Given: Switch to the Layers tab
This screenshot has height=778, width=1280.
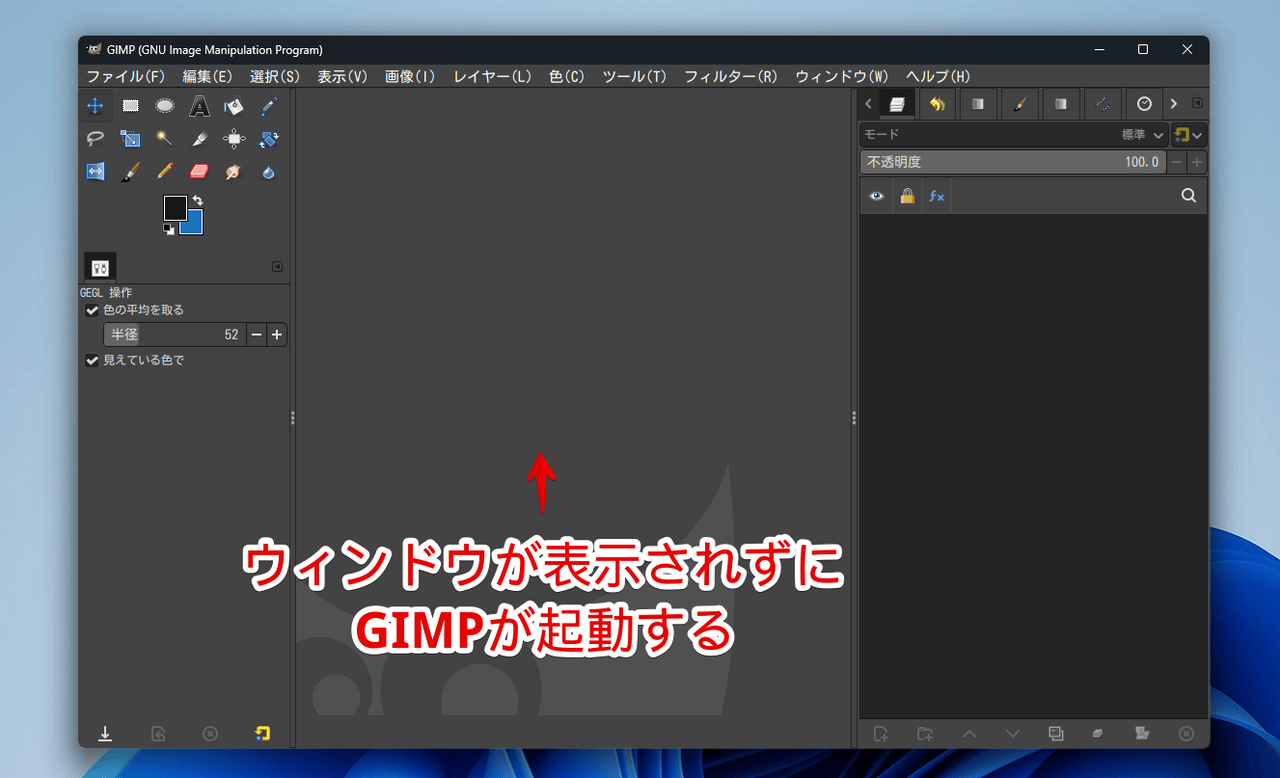Looking at the screenshot, I should 897,103.
